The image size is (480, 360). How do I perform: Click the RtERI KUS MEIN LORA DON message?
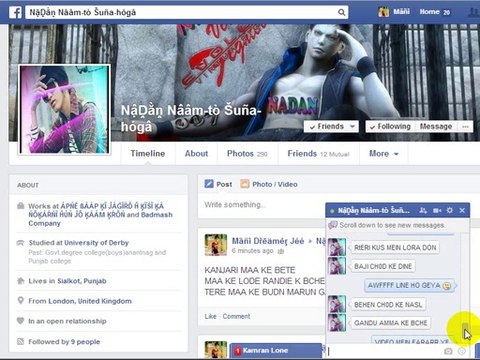pos(395,248)
